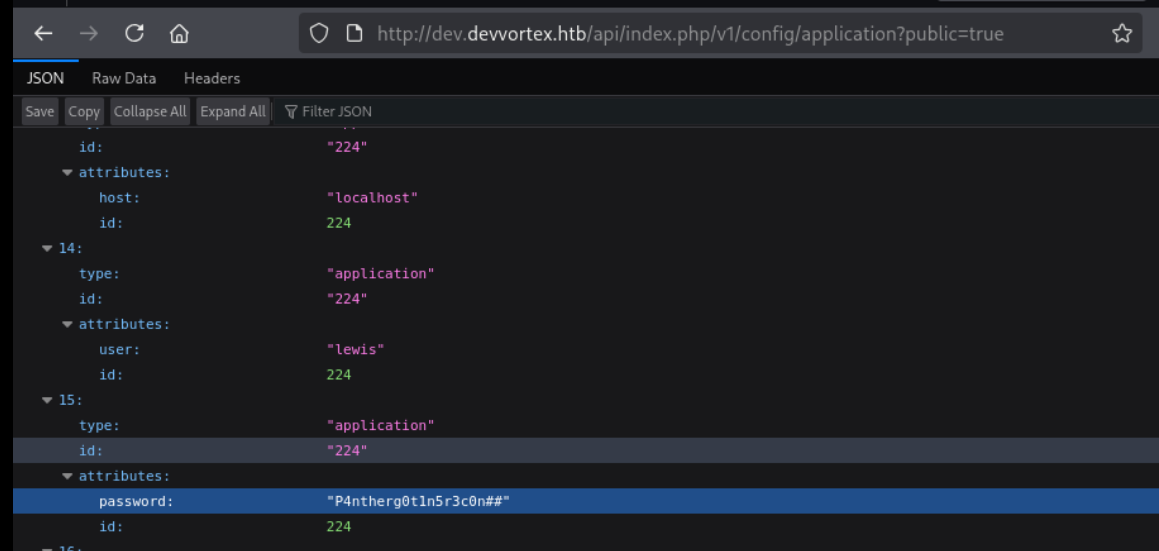This screenshot has height=551, width=1159.
Task: Click the type key under node 15
Action: click(x=99, y=425)
